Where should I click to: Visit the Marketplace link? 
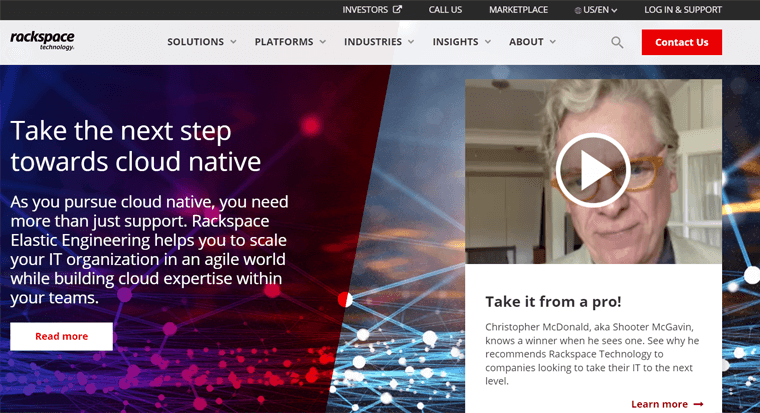(x=518, y=10)
